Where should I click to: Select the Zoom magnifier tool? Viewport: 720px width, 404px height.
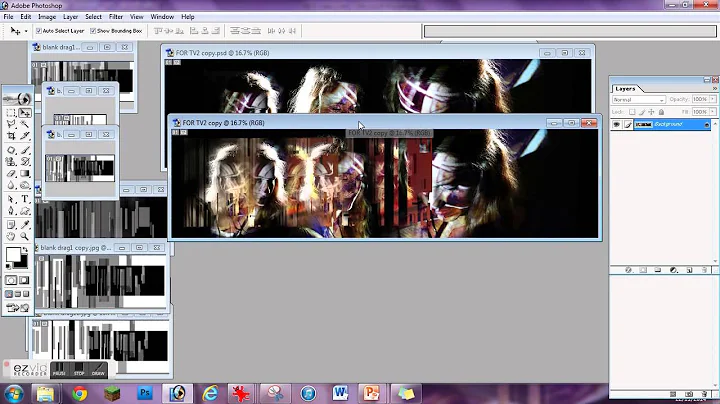[x=25, y=236]
